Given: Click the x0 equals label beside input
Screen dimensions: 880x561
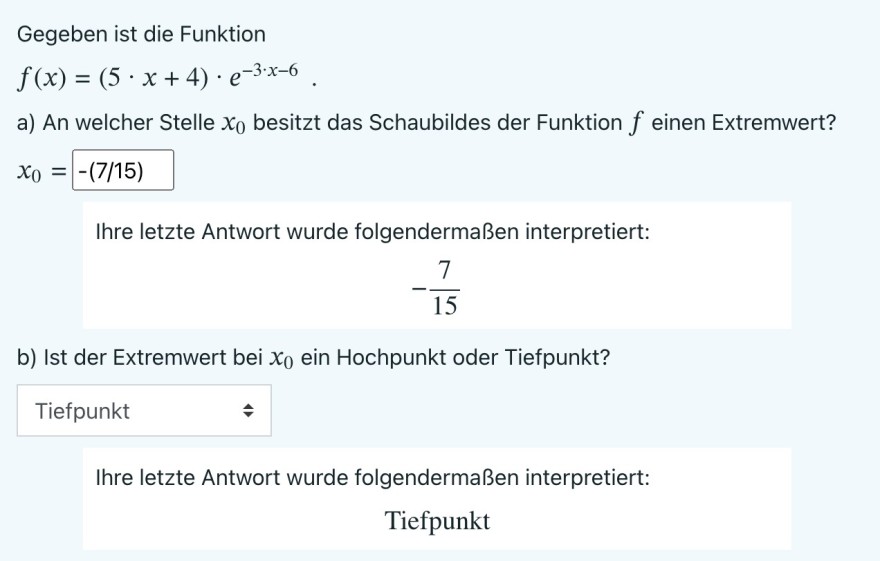Looking at the screenshot, I should tap(42, 171).
